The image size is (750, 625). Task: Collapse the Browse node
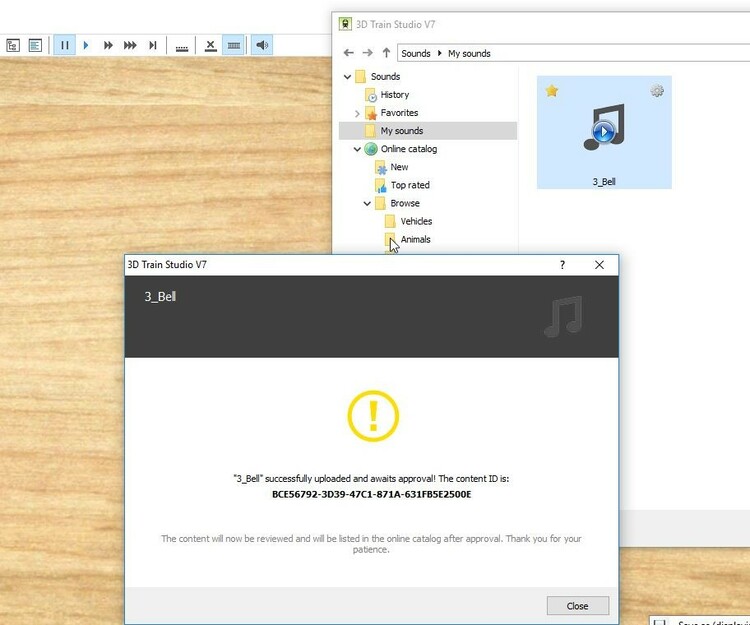click(367, 204)
